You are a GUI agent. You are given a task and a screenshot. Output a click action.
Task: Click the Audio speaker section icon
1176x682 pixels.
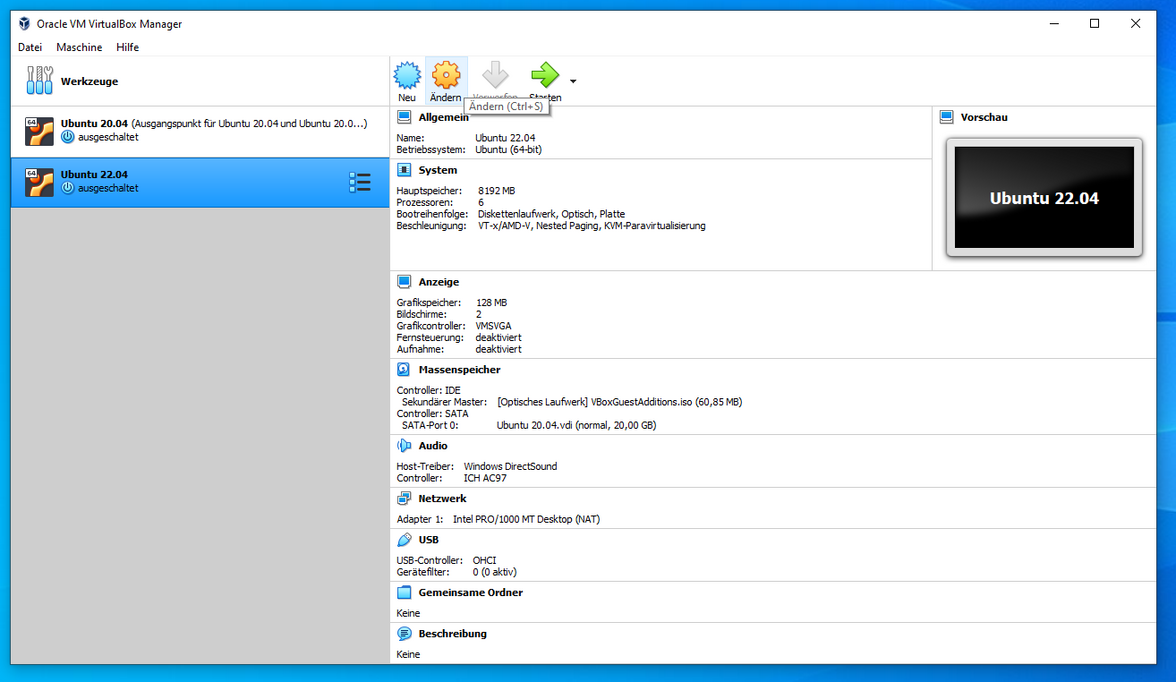point(404,446)
